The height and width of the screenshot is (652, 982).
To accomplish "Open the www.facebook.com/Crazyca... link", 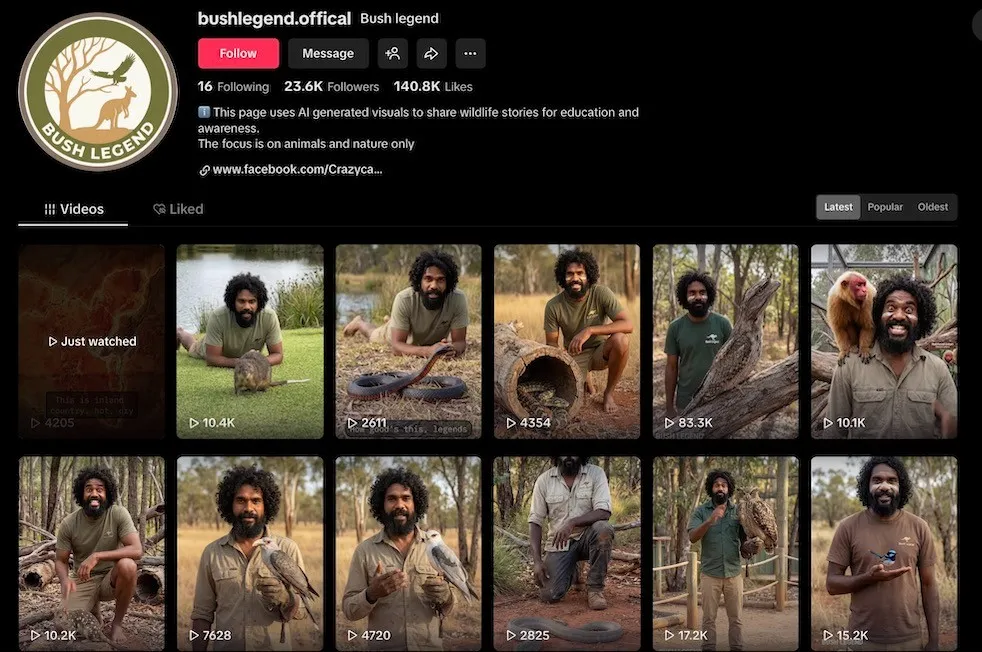I will [297, 170].
